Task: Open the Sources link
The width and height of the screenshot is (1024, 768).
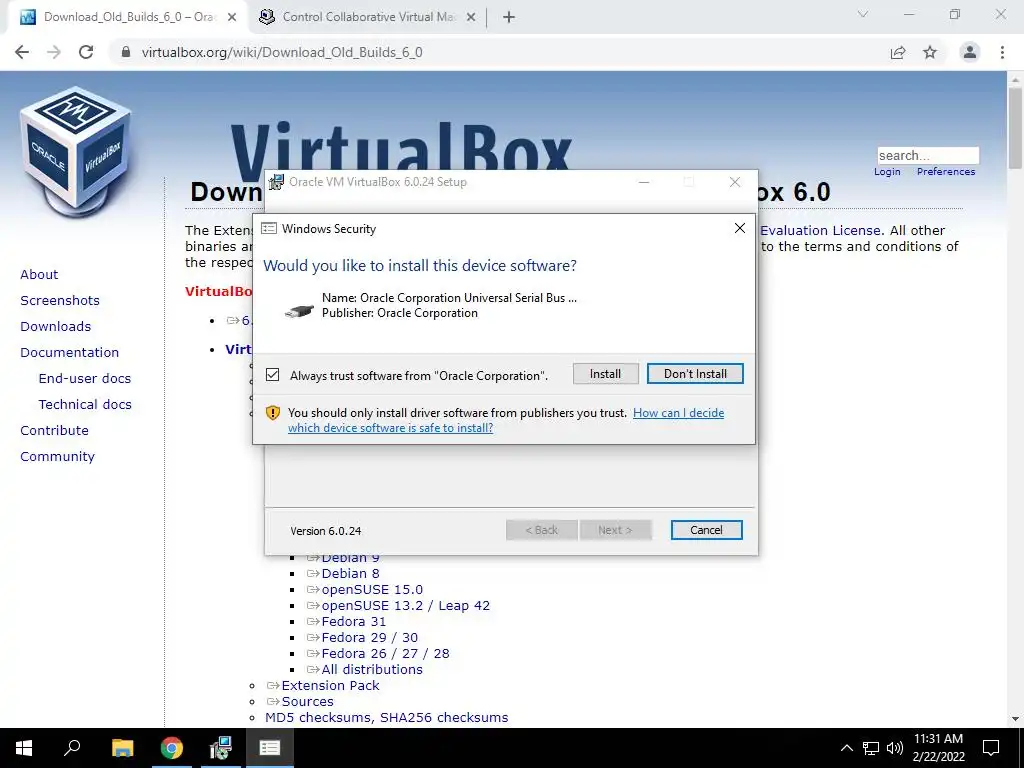Action: 308,701
